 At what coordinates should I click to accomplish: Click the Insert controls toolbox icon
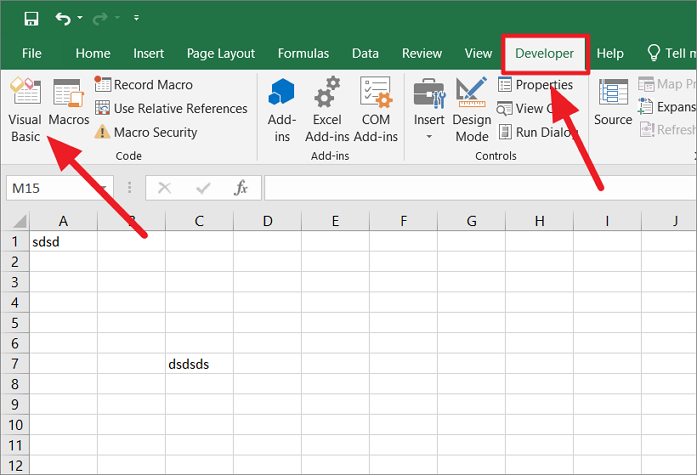pyautogui.click(x=429, y=94)
